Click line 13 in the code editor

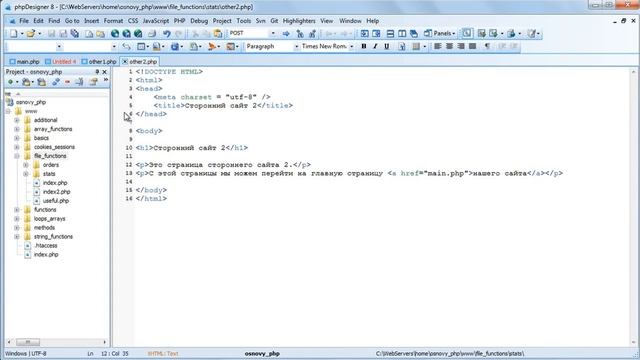[349, 173]
